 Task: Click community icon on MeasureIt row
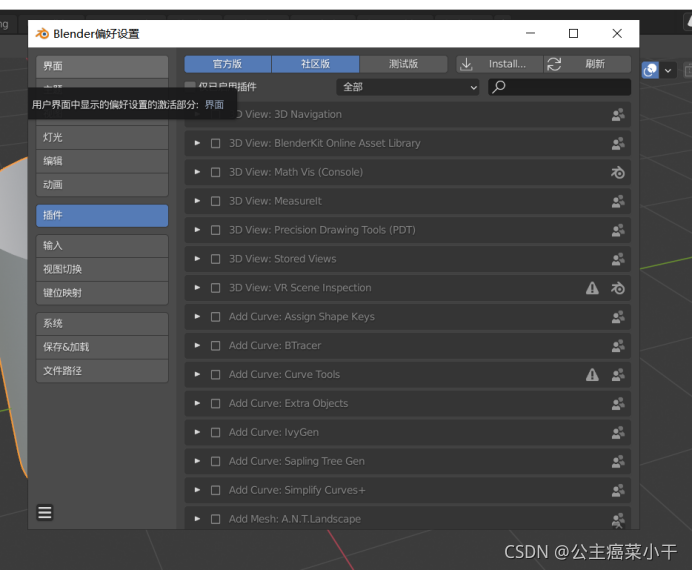(x=618, y=201)
